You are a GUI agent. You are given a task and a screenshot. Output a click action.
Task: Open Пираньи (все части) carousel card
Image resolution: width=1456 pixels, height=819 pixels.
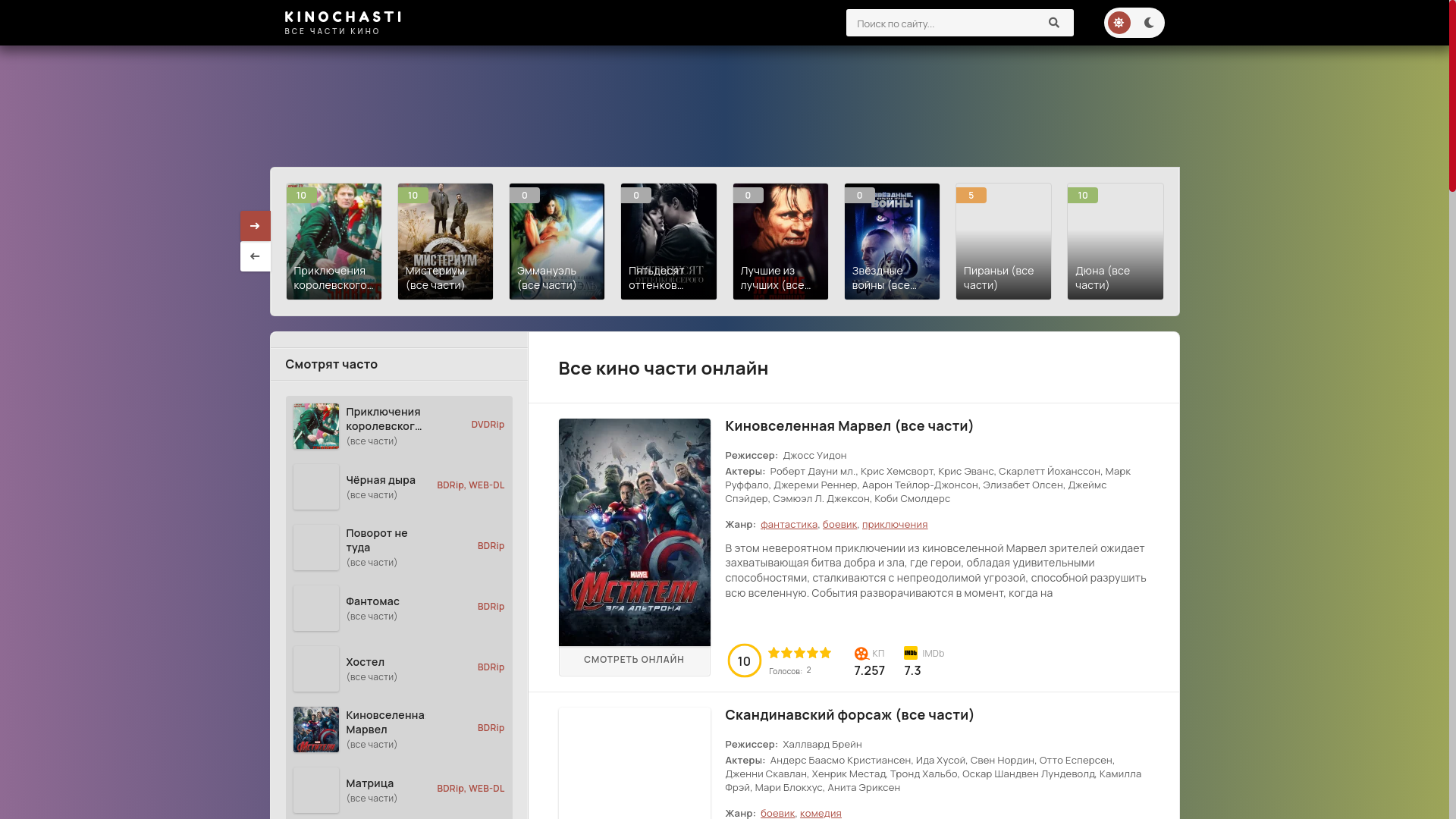[1003, 241]
